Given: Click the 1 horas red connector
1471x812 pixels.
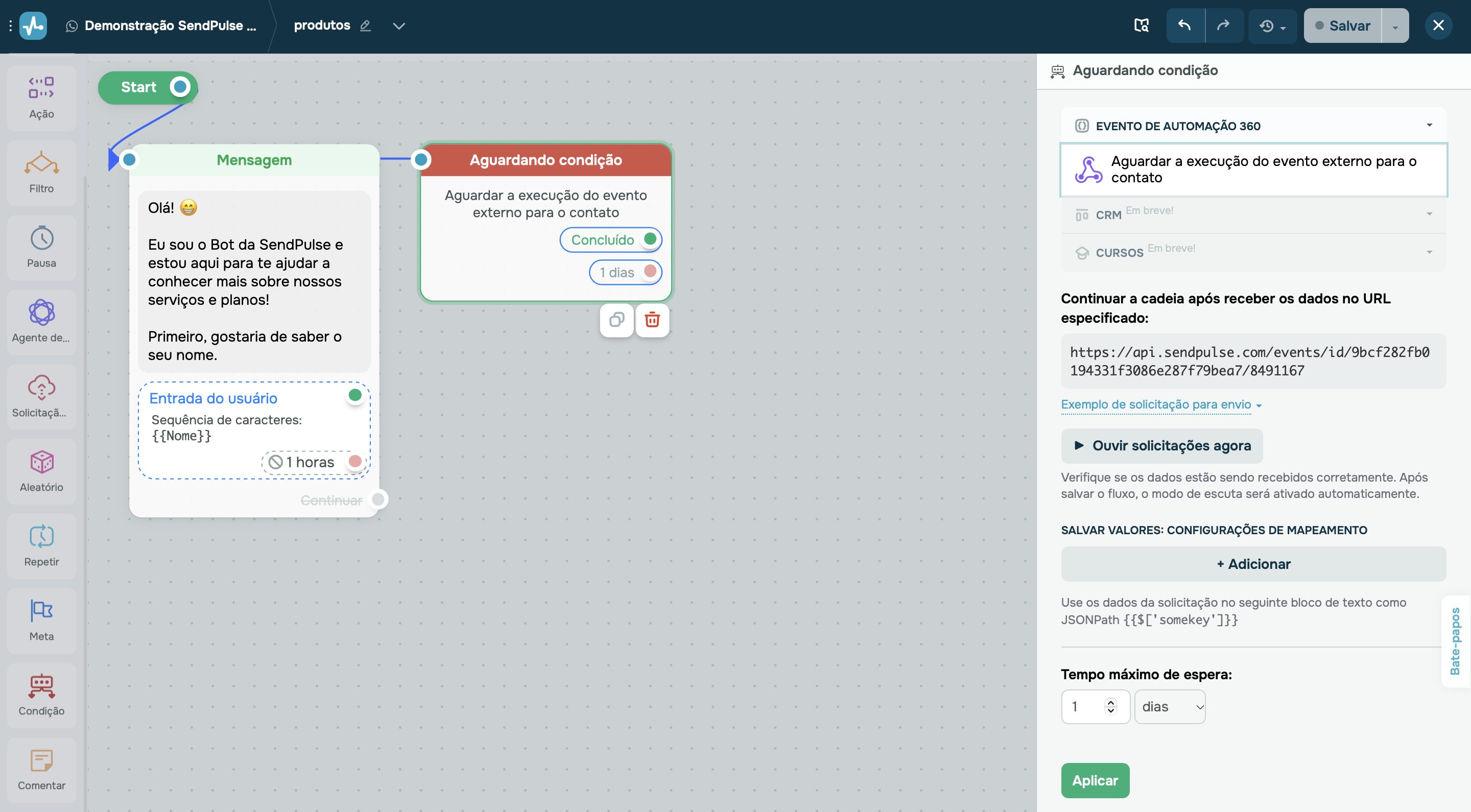Looking at the screenshot, I should click(354, 461).
